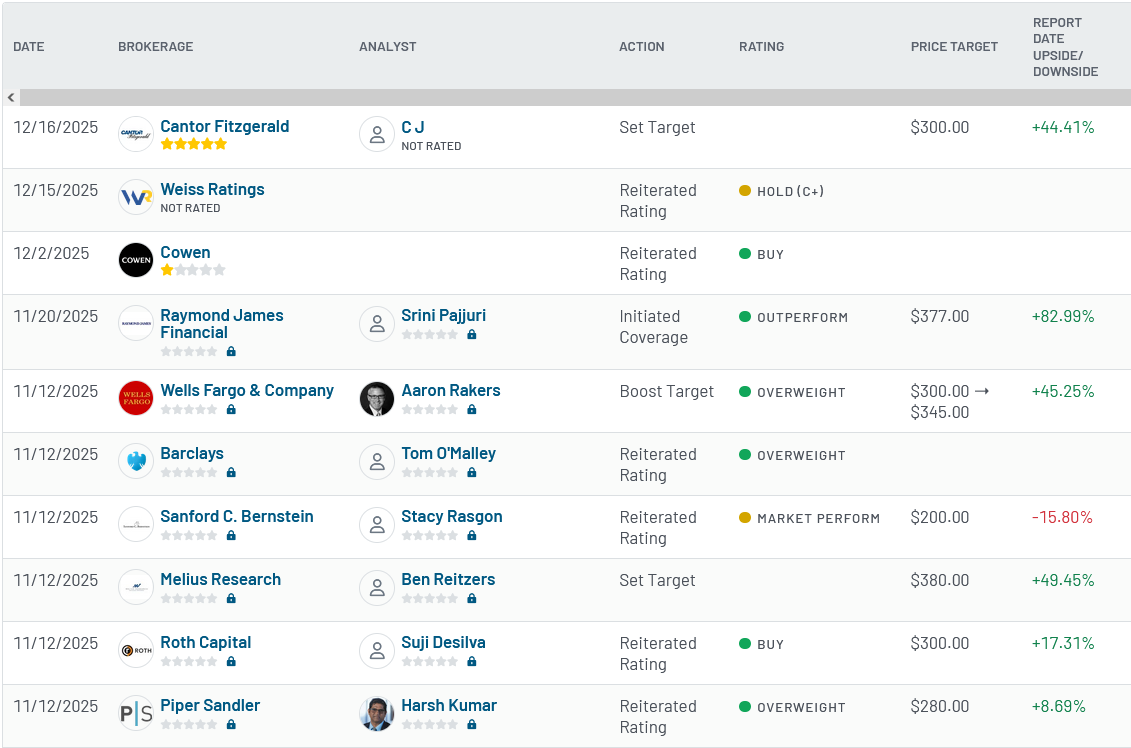Click the C J analyst avatar icon
The image size is (1131, 748).
pos(377,134)
